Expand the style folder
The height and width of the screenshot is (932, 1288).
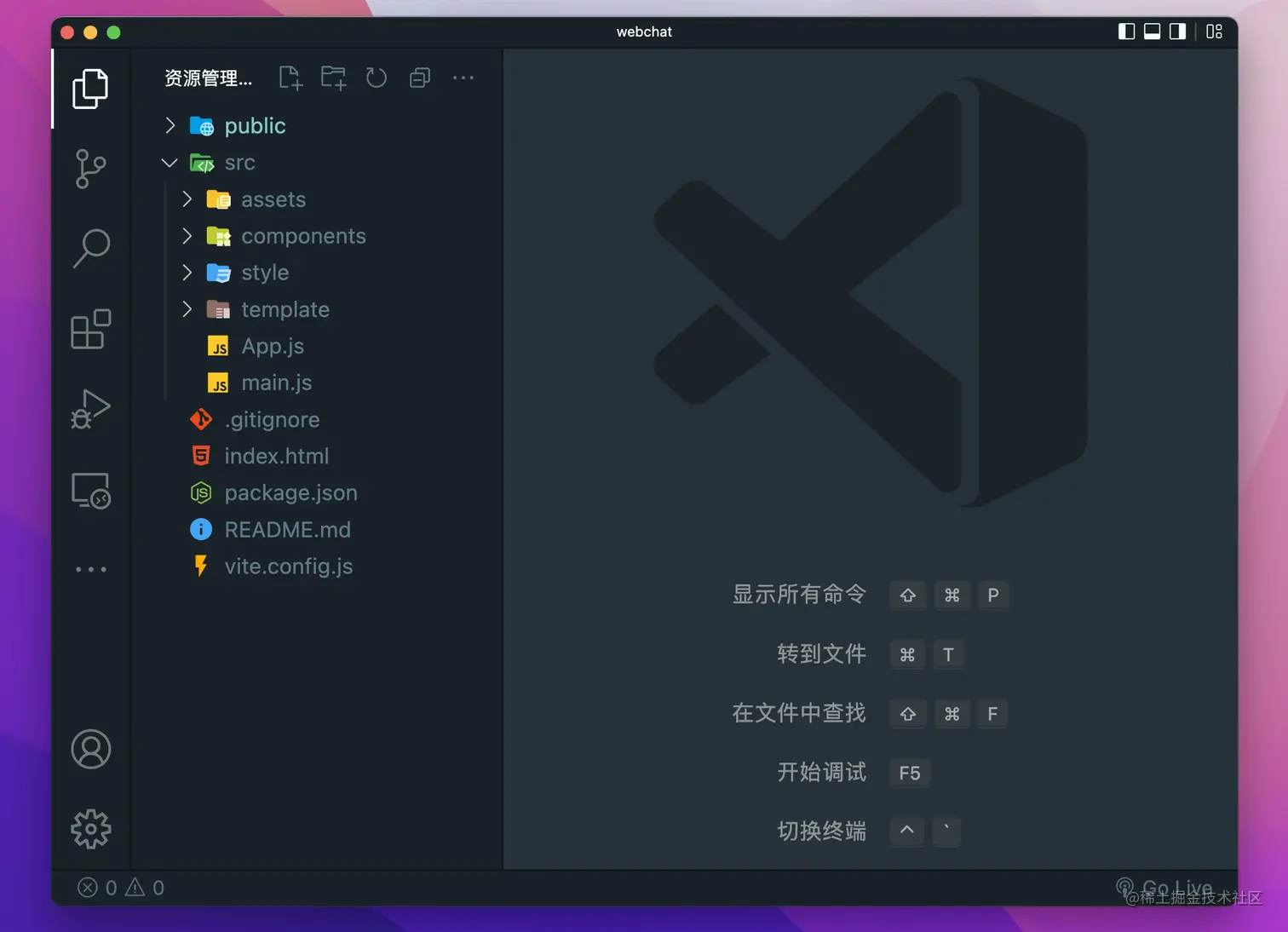click(187, 273)
